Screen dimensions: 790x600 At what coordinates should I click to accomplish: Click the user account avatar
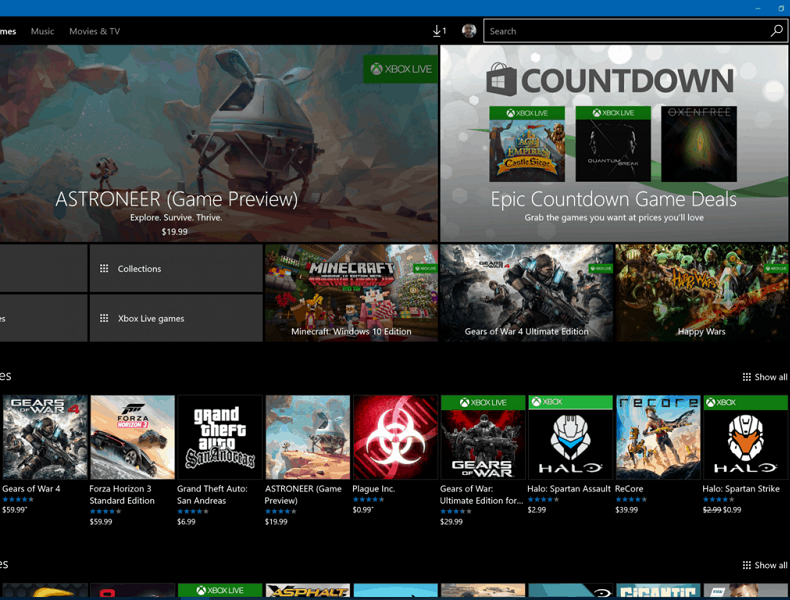468,31
